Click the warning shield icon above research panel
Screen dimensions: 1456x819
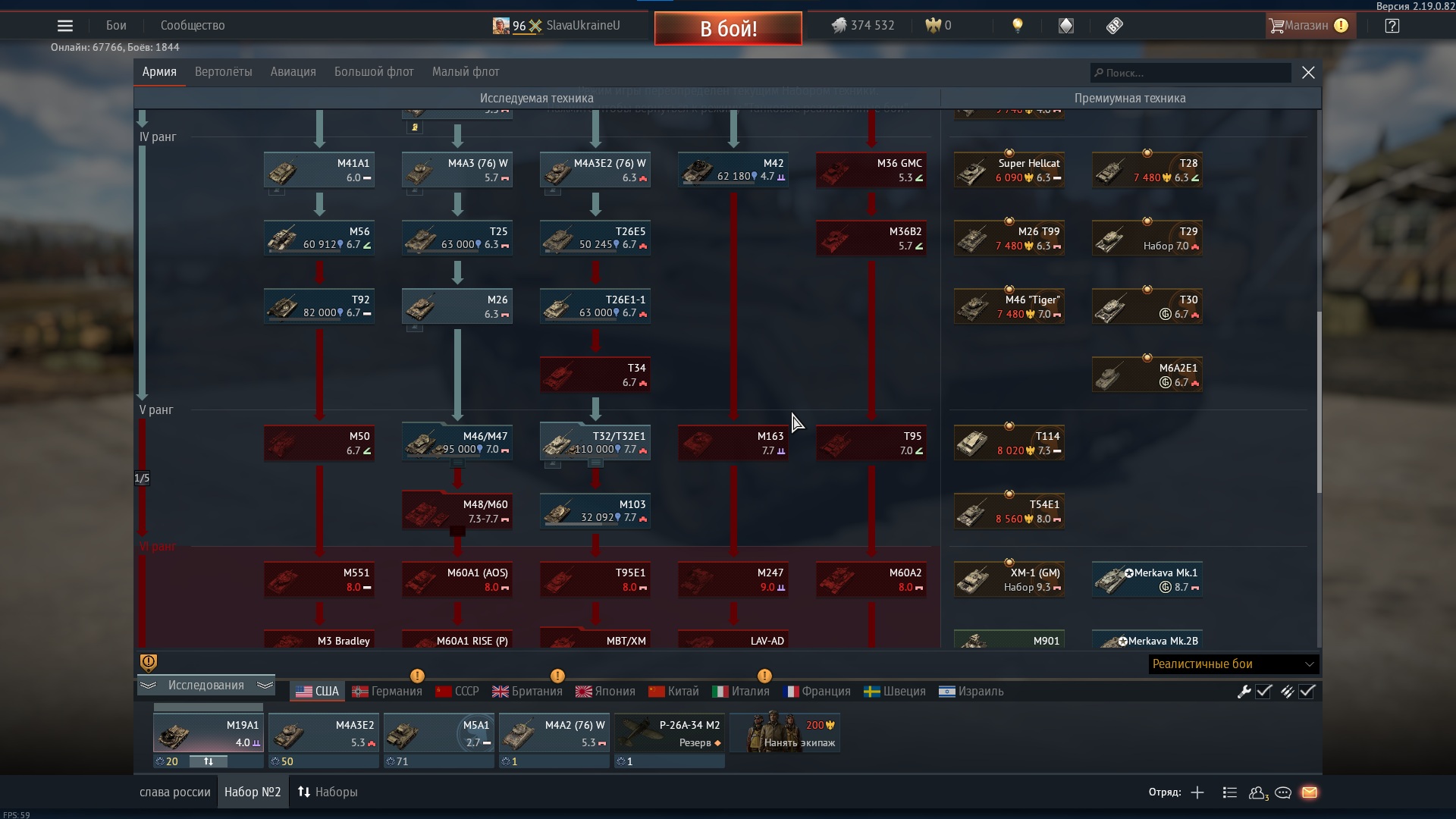pos(149,663)
